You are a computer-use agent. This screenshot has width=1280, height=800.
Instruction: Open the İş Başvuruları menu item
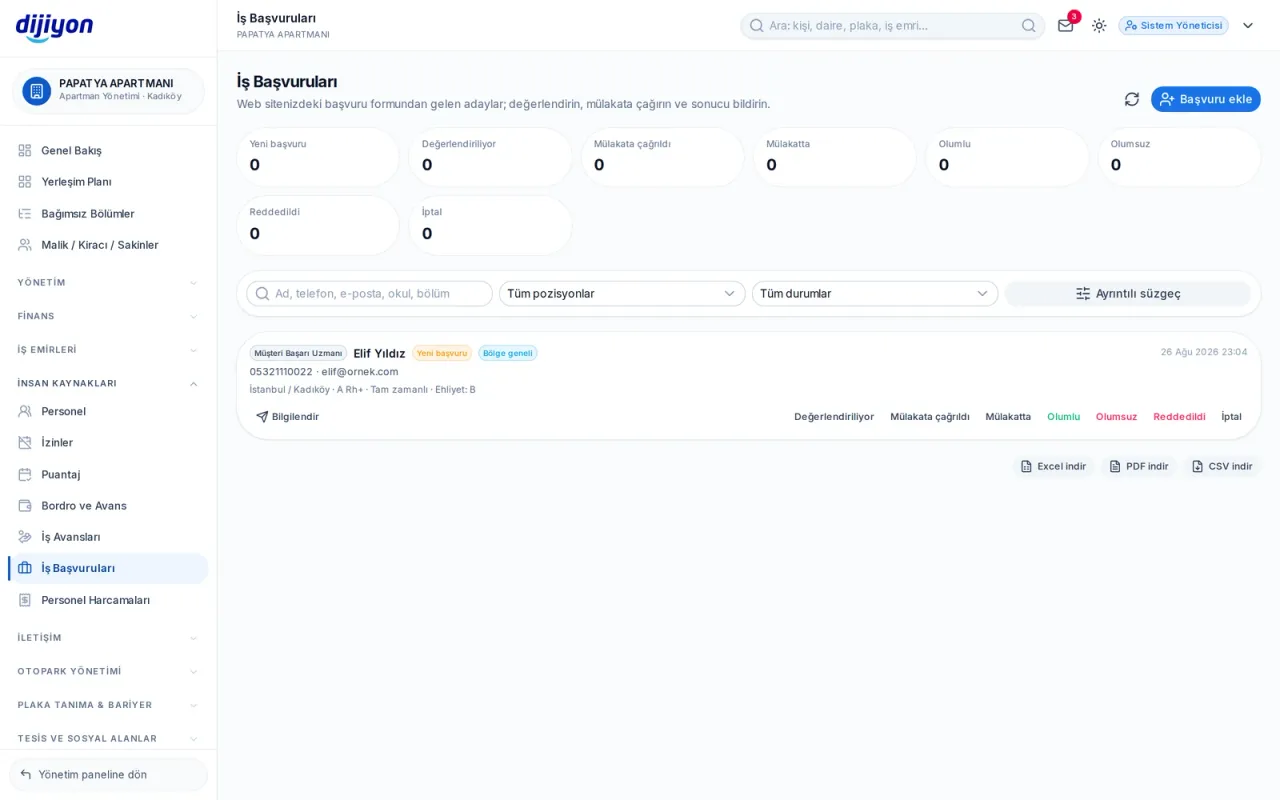(109, 568)
